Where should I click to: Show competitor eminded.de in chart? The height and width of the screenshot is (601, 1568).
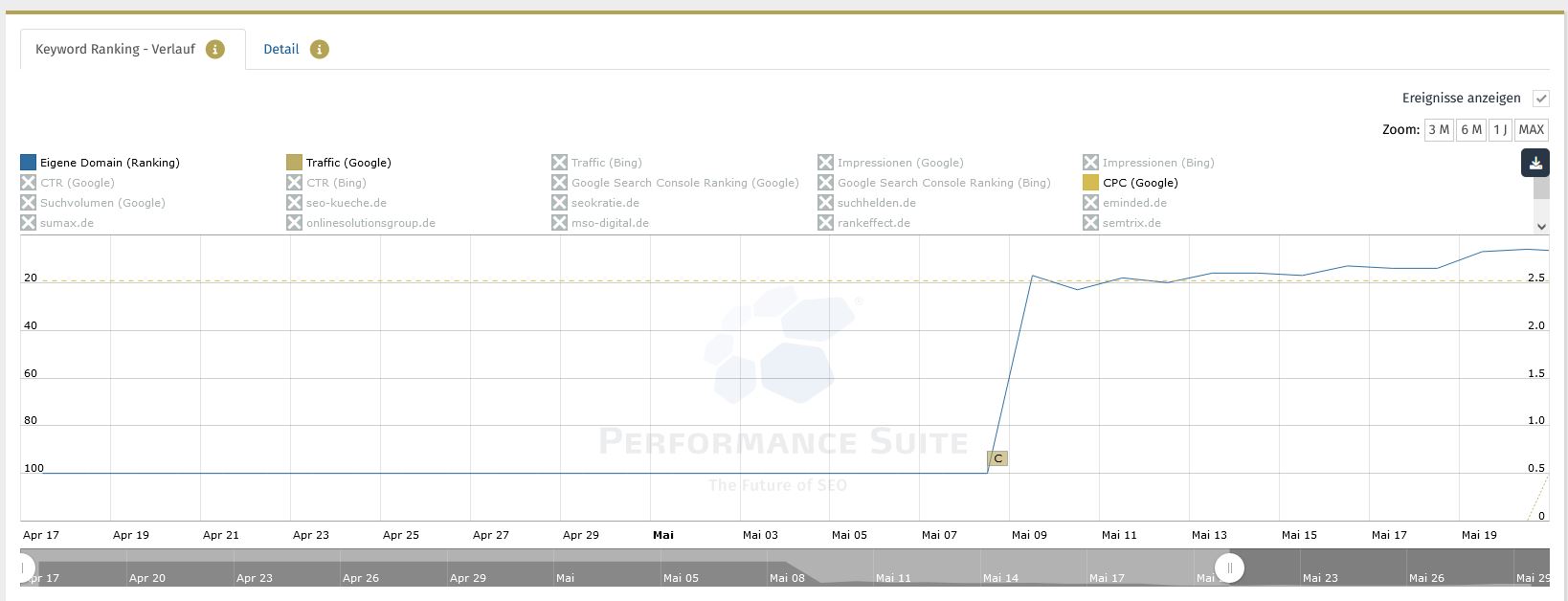(1125, 203)
